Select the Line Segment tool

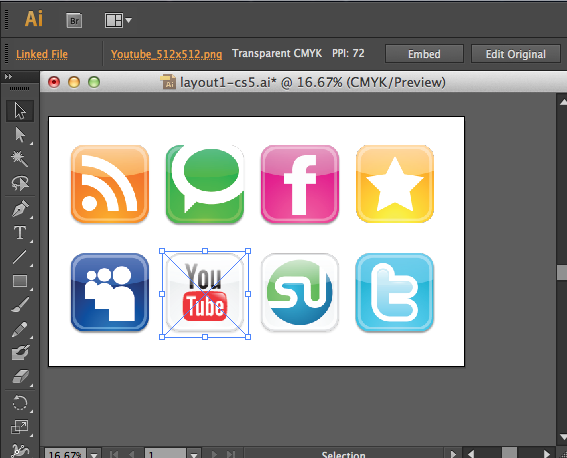20,257
